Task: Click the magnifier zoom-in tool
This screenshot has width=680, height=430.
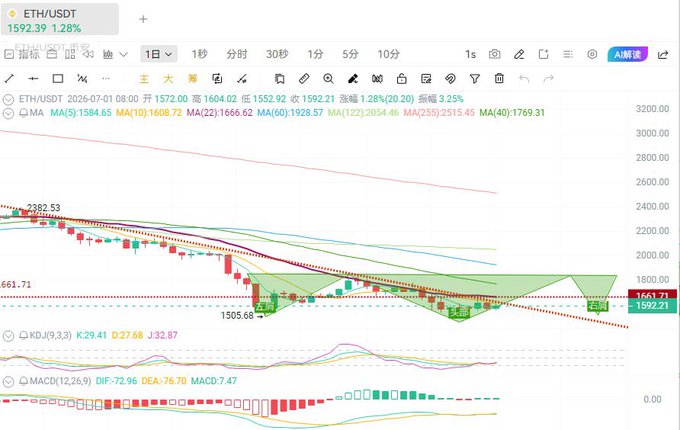Action: [328, 78]
